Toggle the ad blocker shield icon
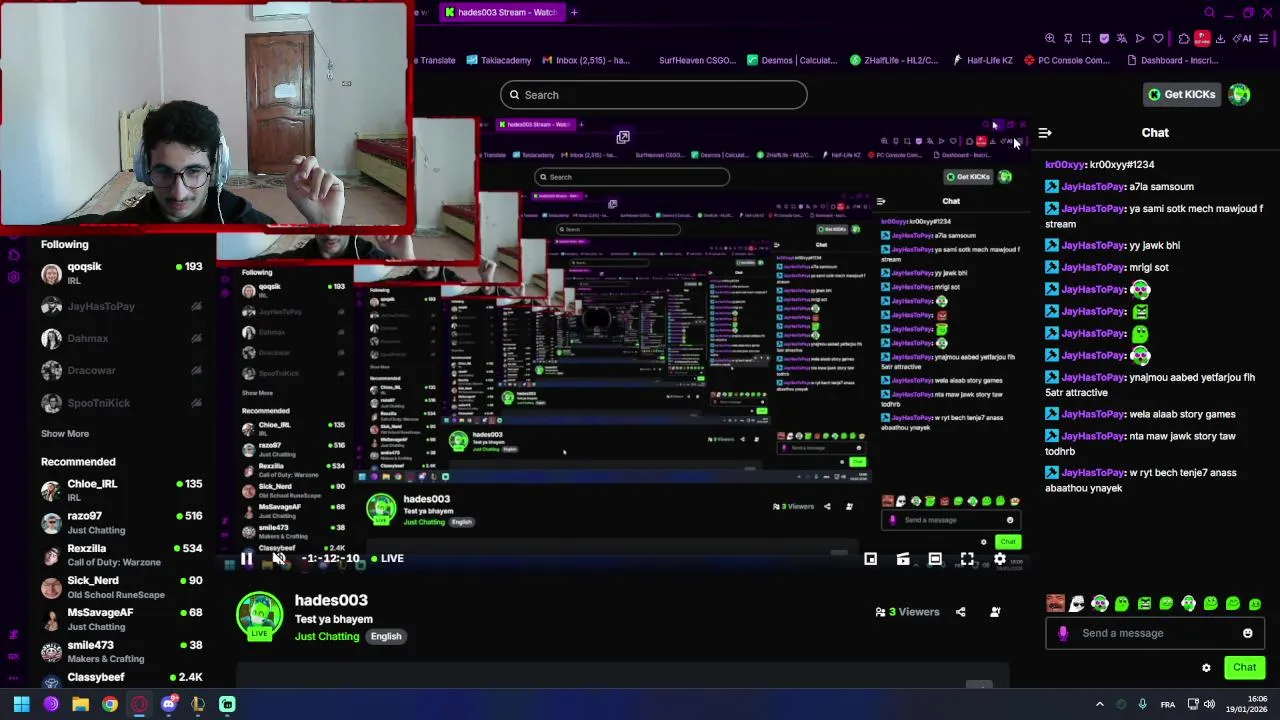Viewport: 1280px width, 720px height. 1104,38
